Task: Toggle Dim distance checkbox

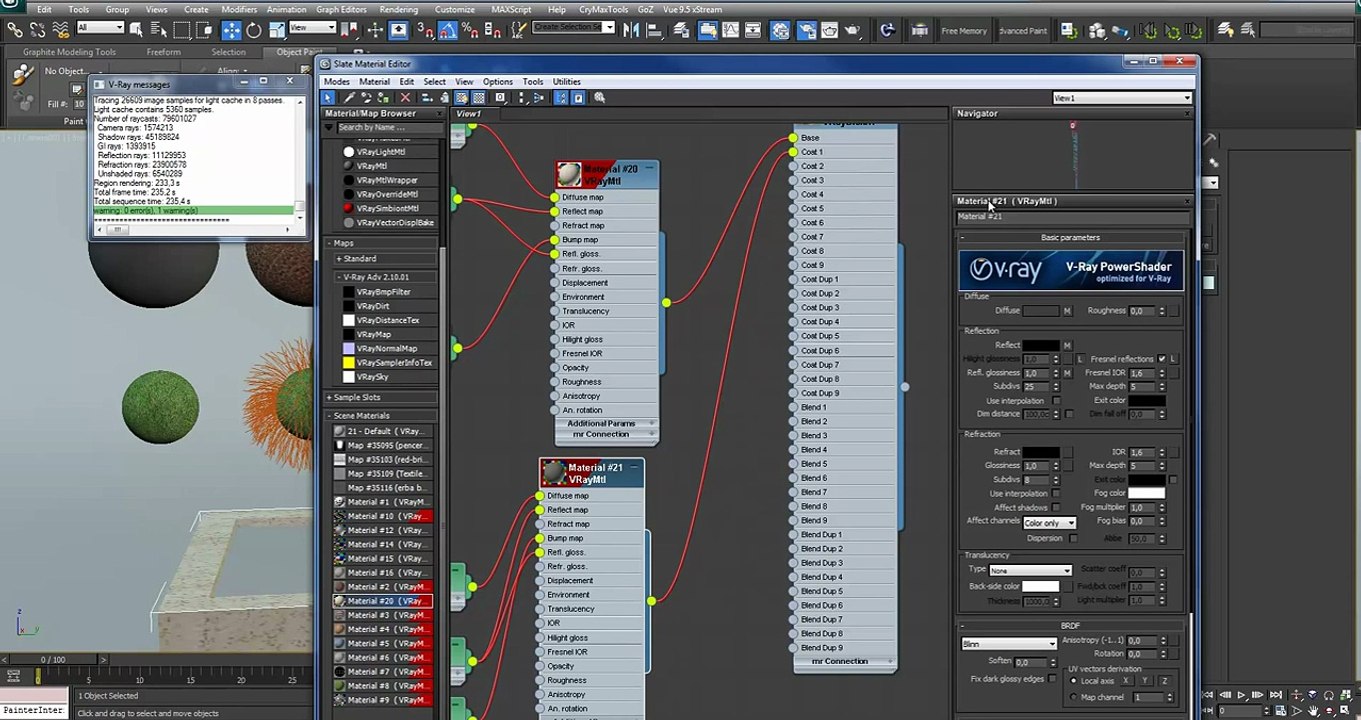Action: coord(1069,414)
